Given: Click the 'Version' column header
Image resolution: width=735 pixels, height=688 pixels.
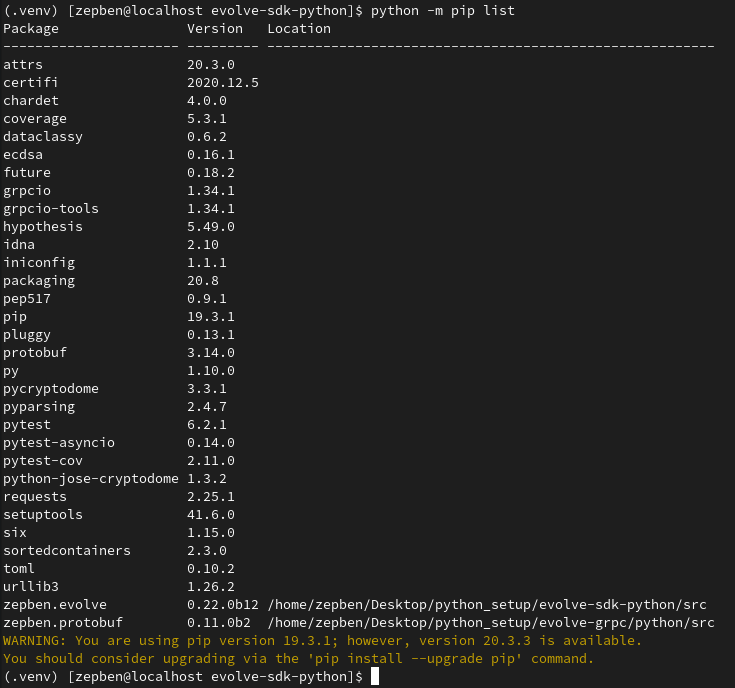Looking at the screenshot, I should 215,28.
